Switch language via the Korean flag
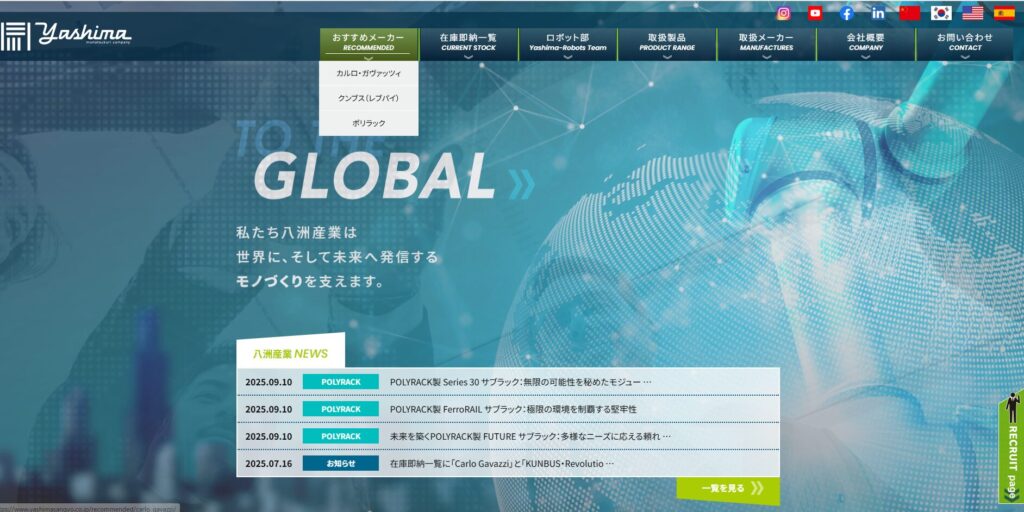Image resolution: width=1024 pixels, height=512 pixels. pyautogui.click(x=941, y=13)
